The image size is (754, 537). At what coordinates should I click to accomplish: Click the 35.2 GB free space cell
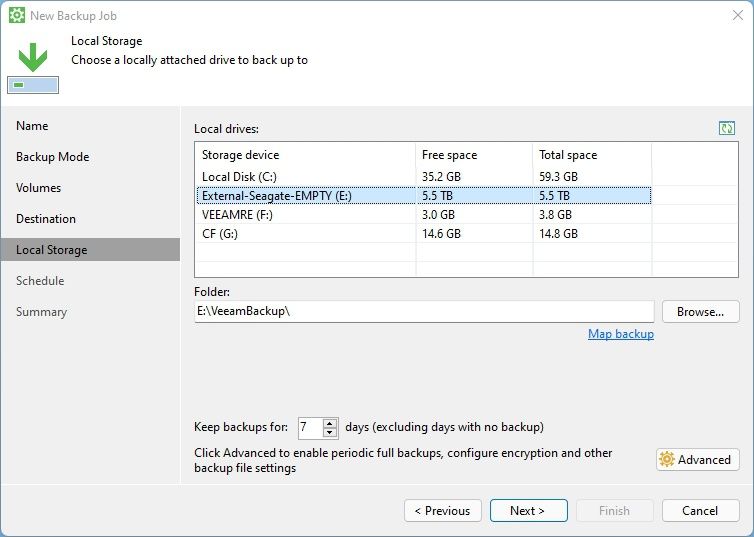[x=441, y=176]
